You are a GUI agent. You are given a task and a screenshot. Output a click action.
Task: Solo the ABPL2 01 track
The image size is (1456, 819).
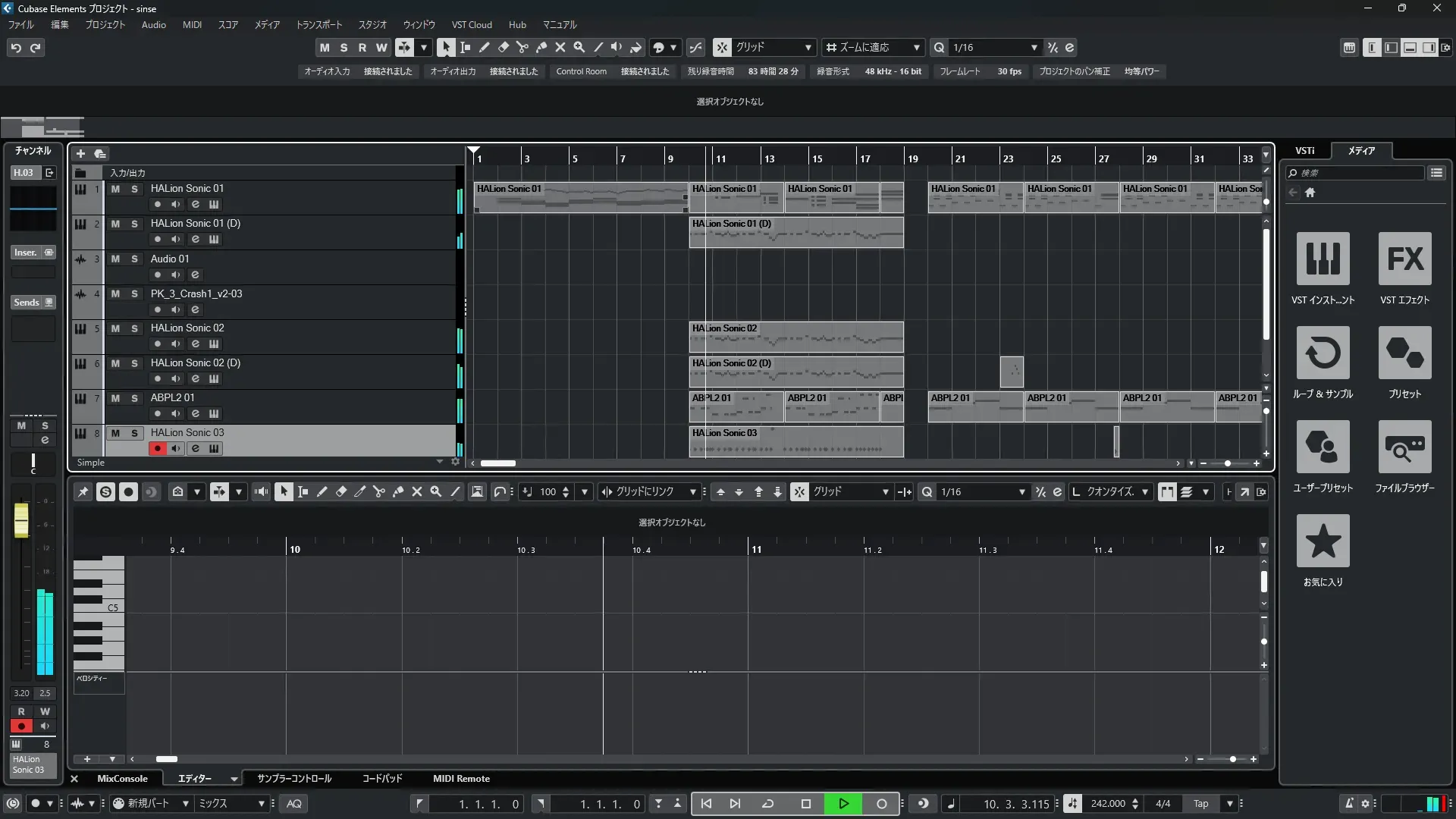134,398
